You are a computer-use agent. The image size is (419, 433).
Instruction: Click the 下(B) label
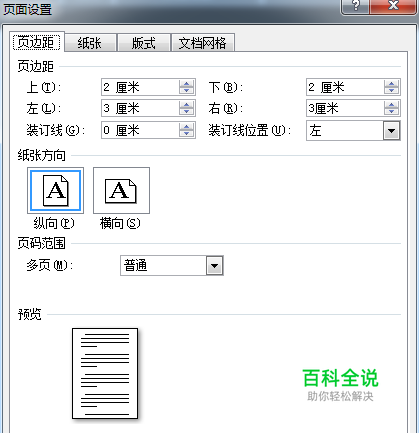(226, 87)
